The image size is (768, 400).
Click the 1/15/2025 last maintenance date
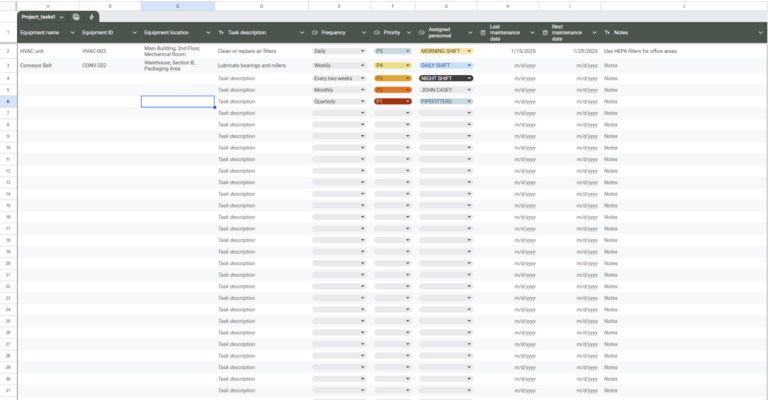(523, 51)
